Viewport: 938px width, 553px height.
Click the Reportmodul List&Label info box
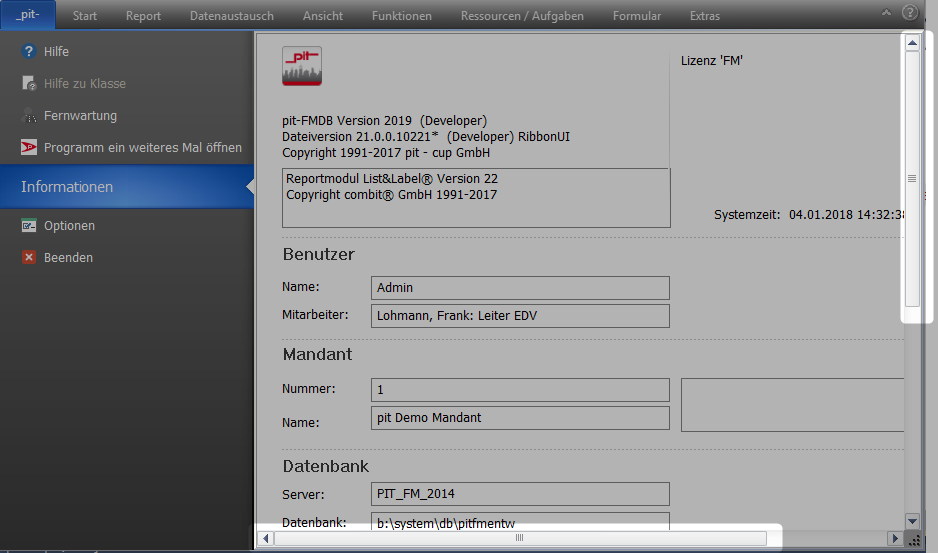pyautogui.click(x=476, y=198)
